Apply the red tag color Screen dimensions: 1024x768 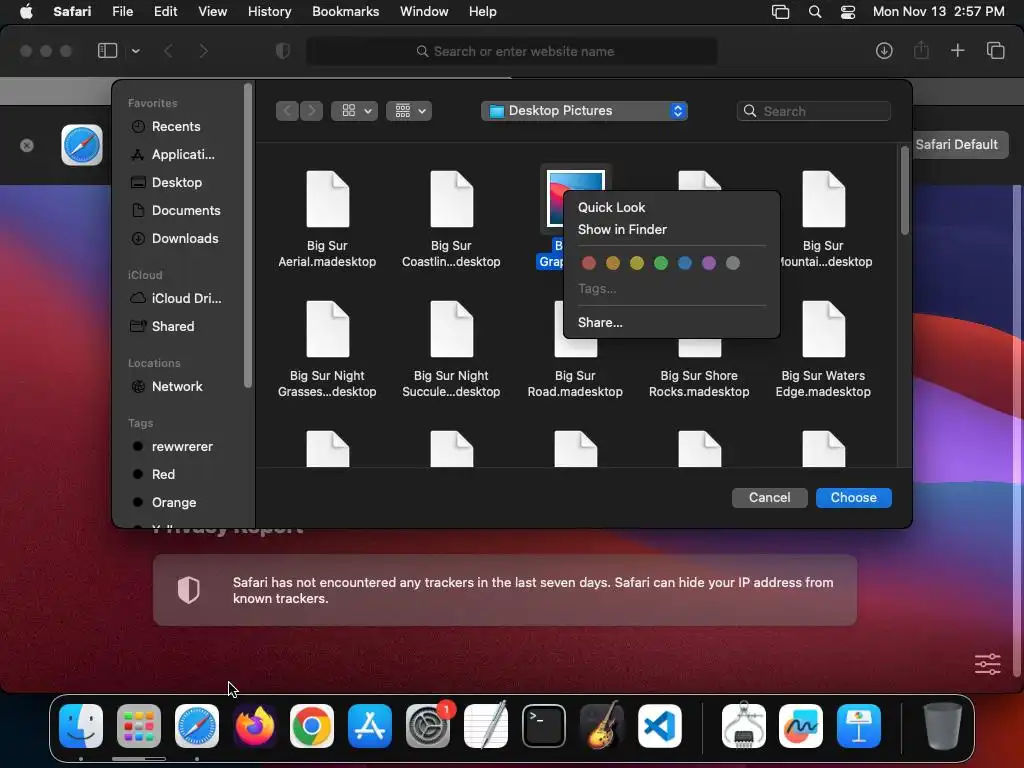[588, 263]
